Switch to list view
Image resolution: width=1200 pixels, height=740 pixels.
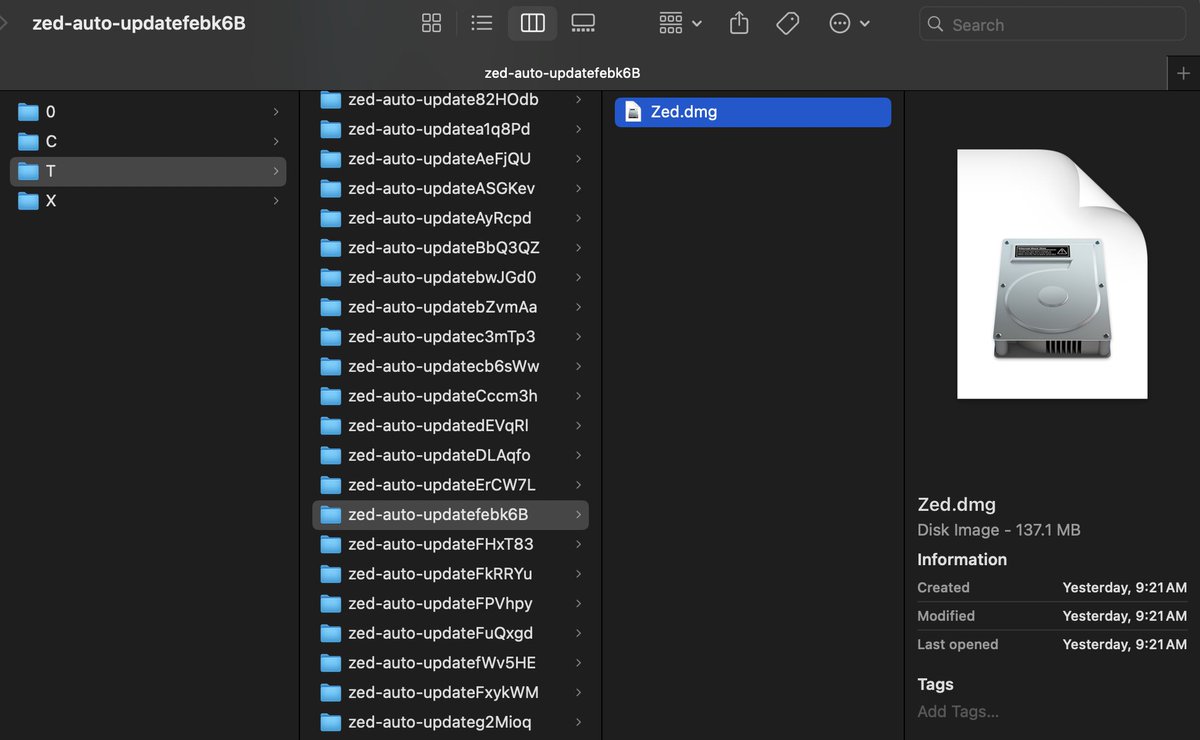point(482,23)
